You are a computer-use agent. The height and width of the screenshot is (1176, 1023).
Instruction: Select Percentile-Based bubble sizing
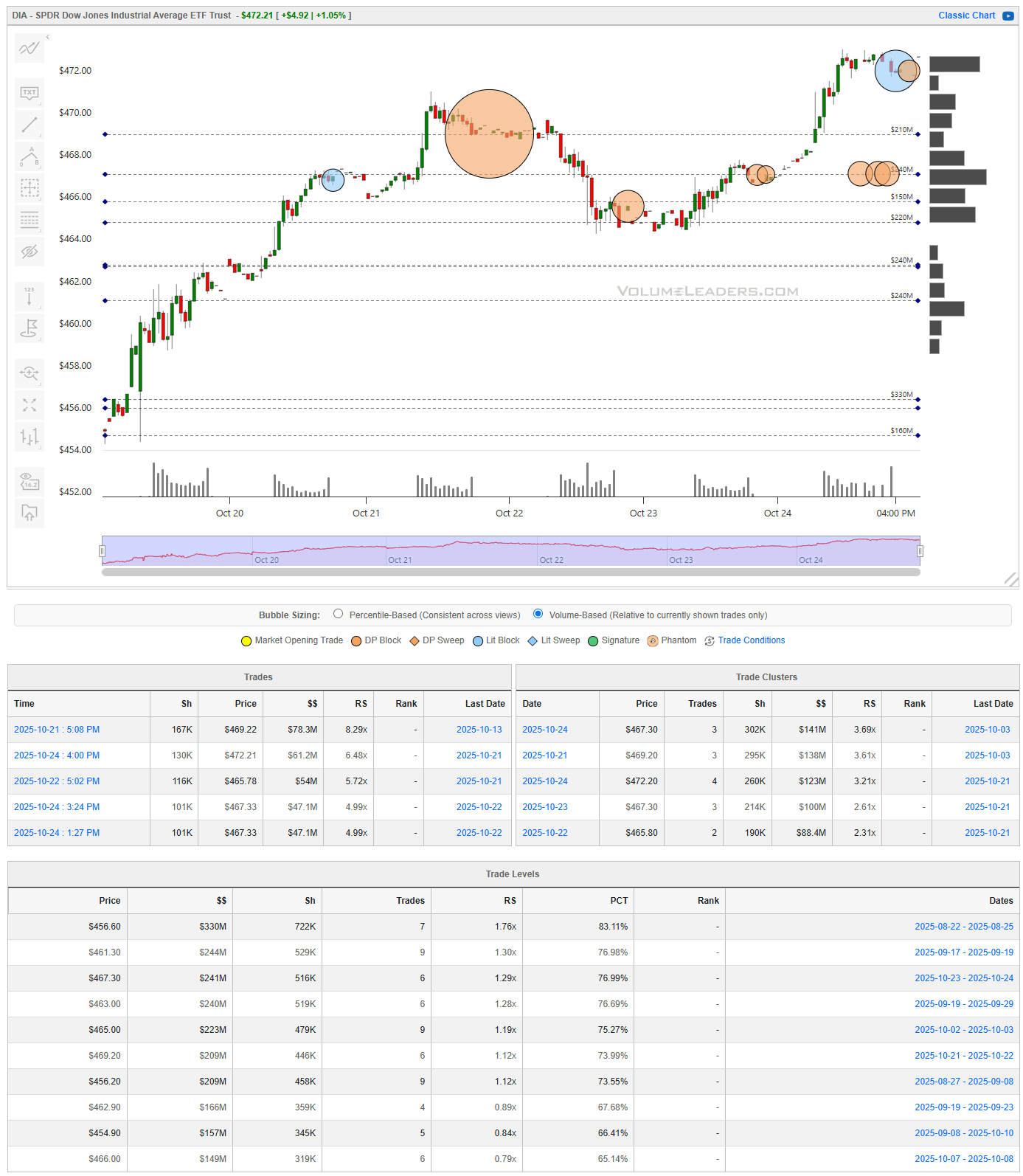(x=338, y=614)
